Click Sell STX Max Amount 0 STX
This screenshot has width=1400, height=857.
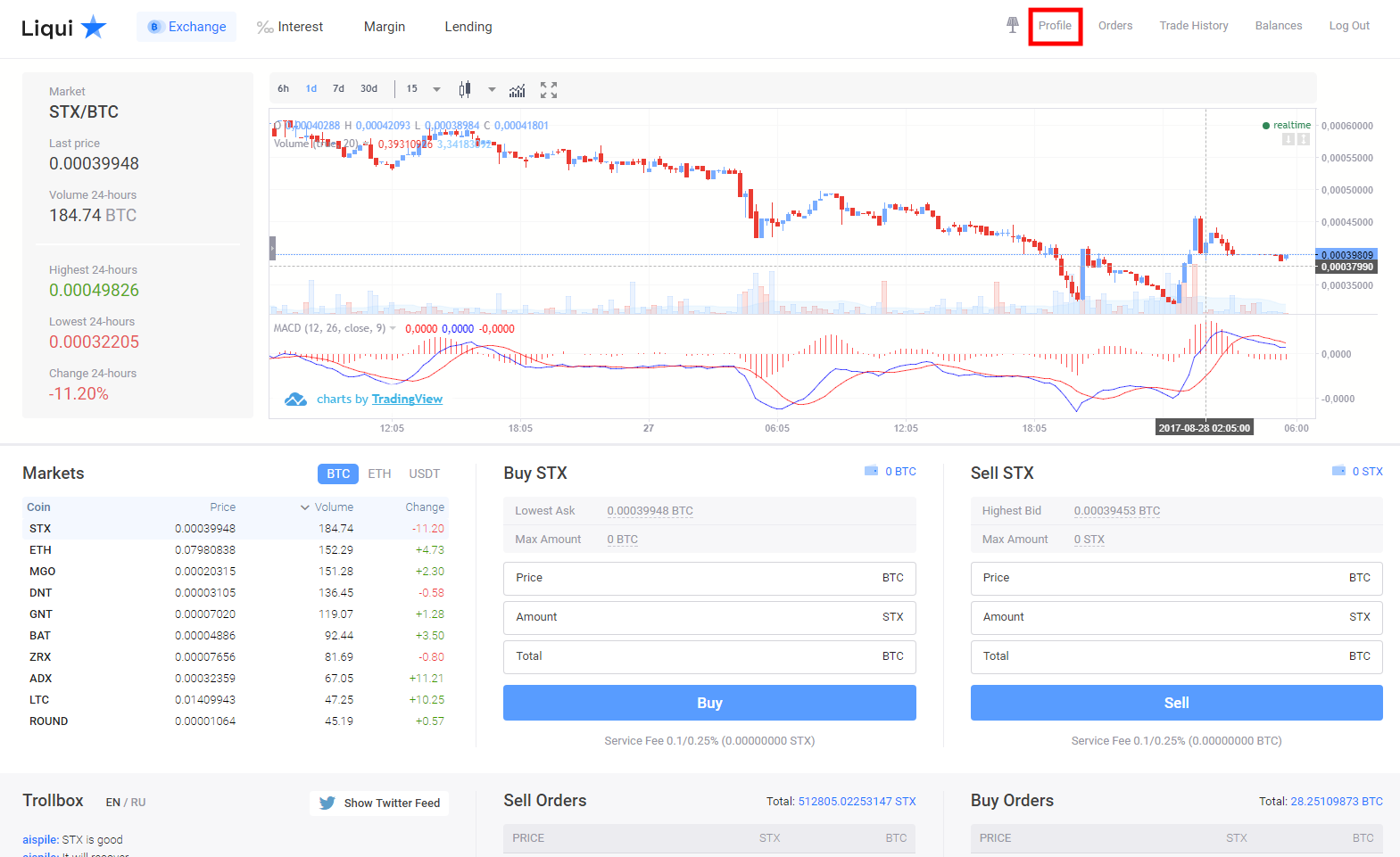(x=1089, y=540)
